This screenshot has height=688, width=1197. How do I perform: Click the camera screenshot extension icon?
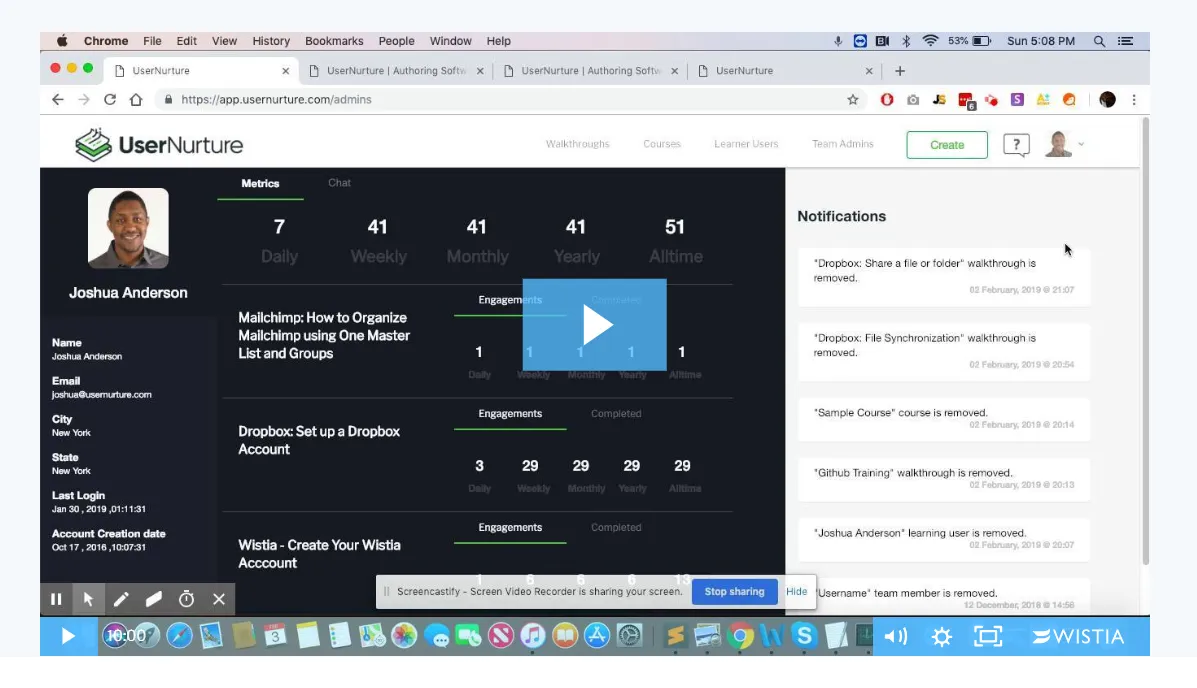click(913, 99)
